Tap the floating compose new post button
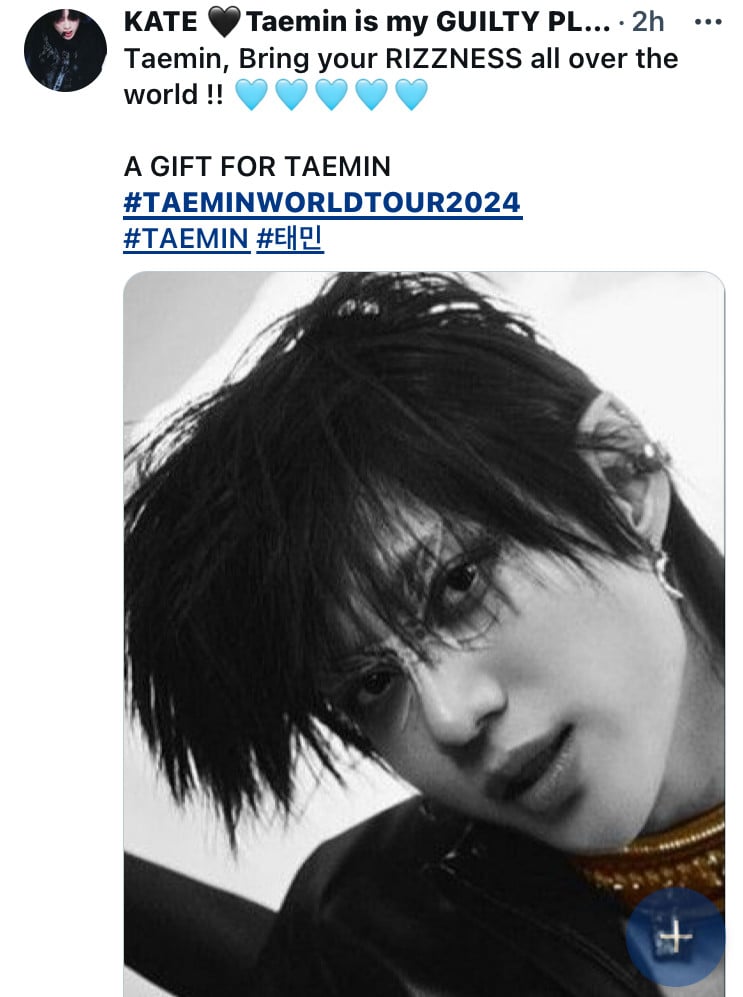The height and width of the screenshot is (997, 743). [x=675, y=937]
